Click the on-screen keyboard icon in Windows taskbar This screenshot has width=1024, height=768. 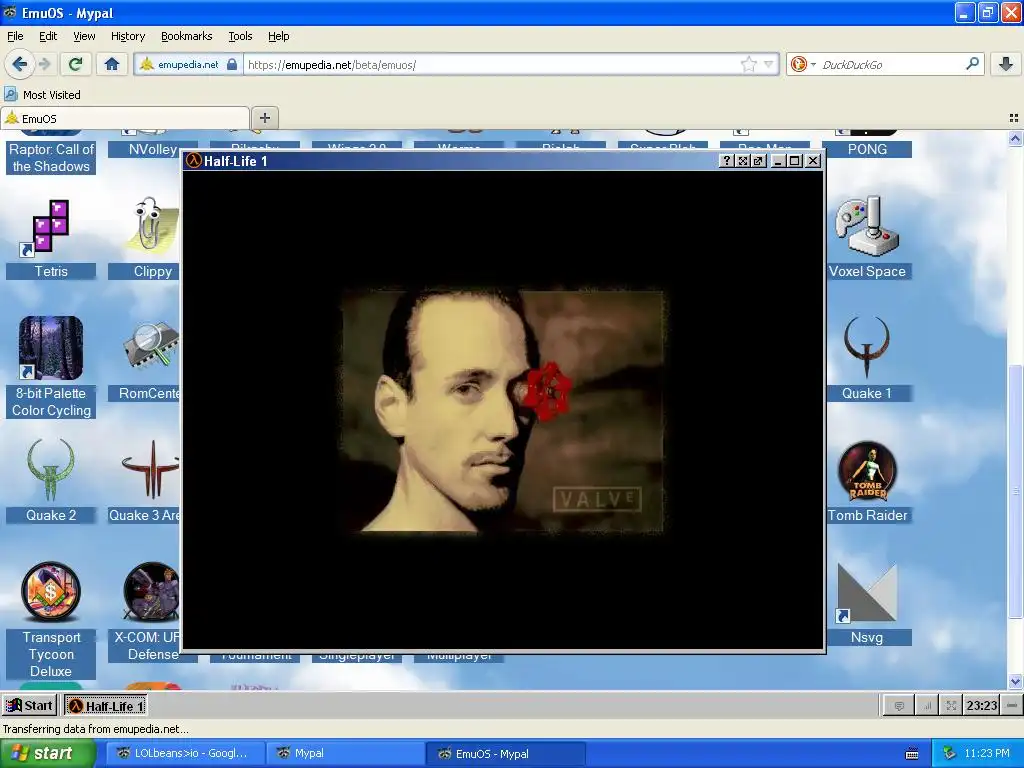click(912, 754)
